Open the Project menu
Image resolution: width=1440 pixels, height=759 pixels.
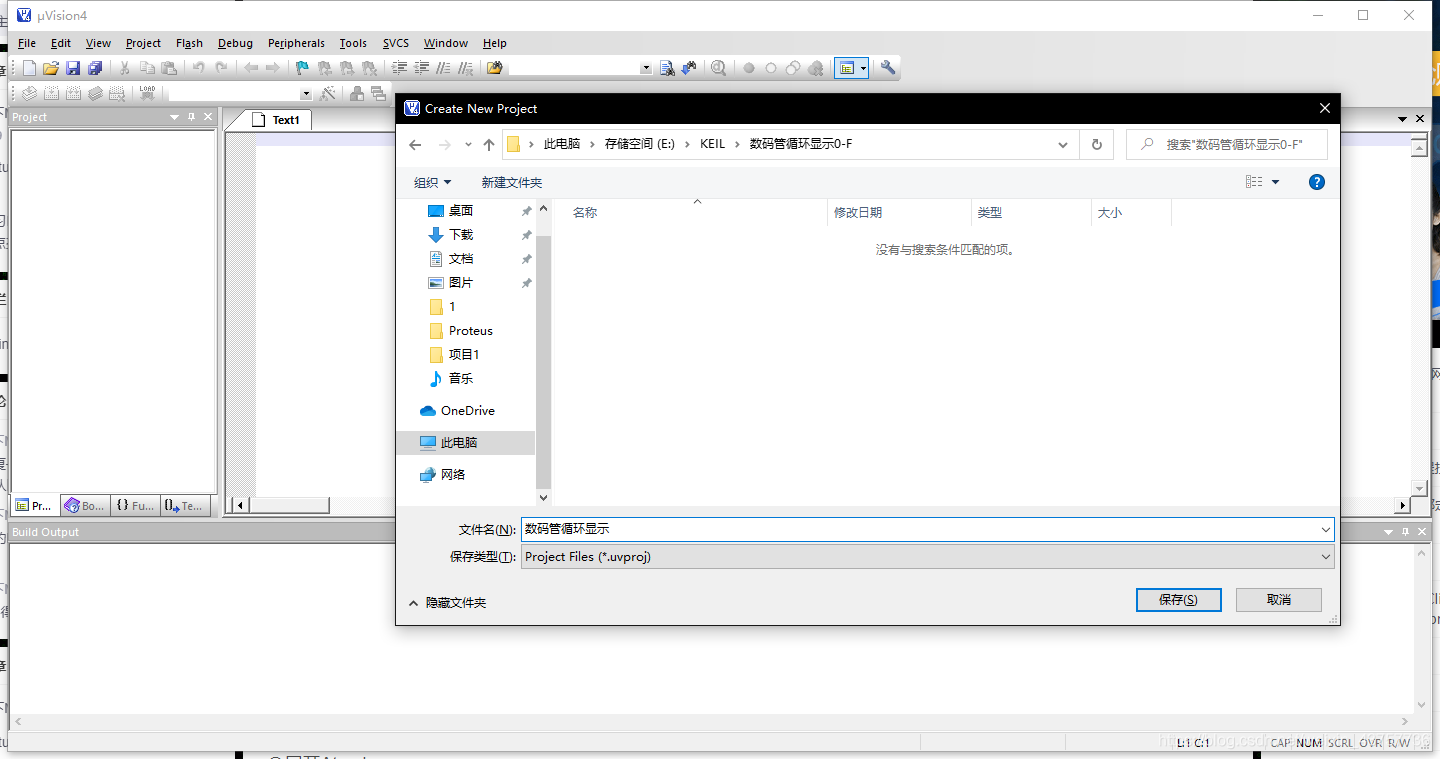[143, 43]
